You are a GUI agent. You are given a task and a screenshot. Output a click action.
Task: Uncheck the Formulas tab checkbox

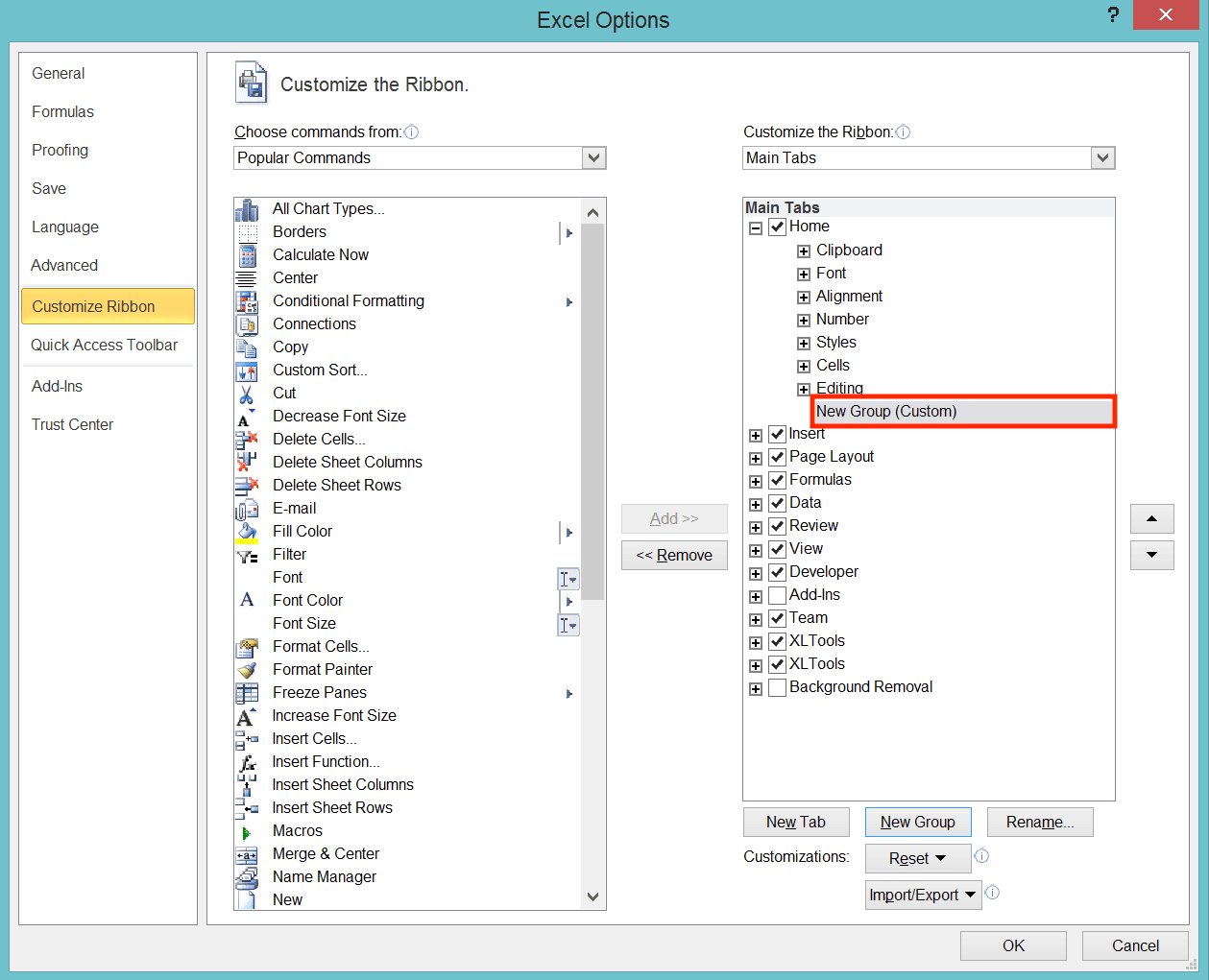[x=778, y=481]
